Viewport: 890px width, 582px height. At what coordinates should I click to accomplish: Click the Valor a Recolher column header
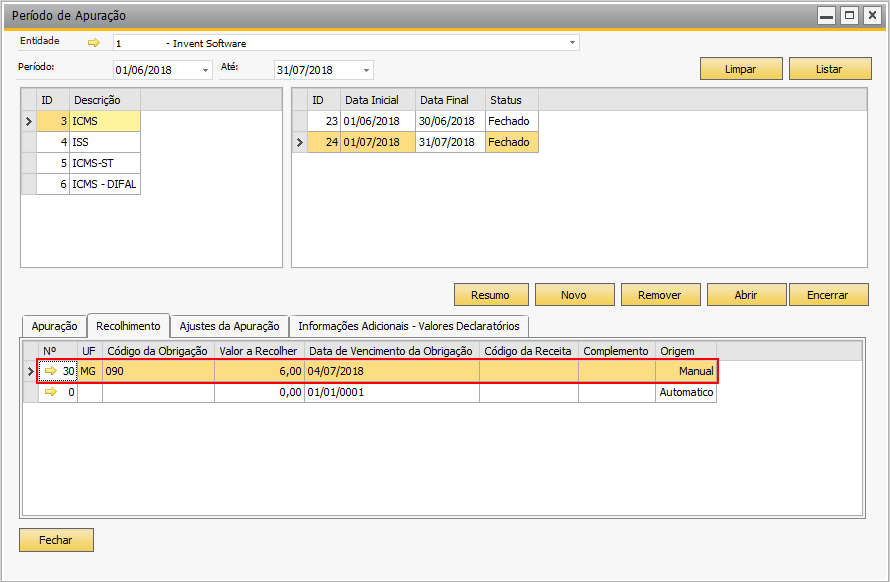259,351
